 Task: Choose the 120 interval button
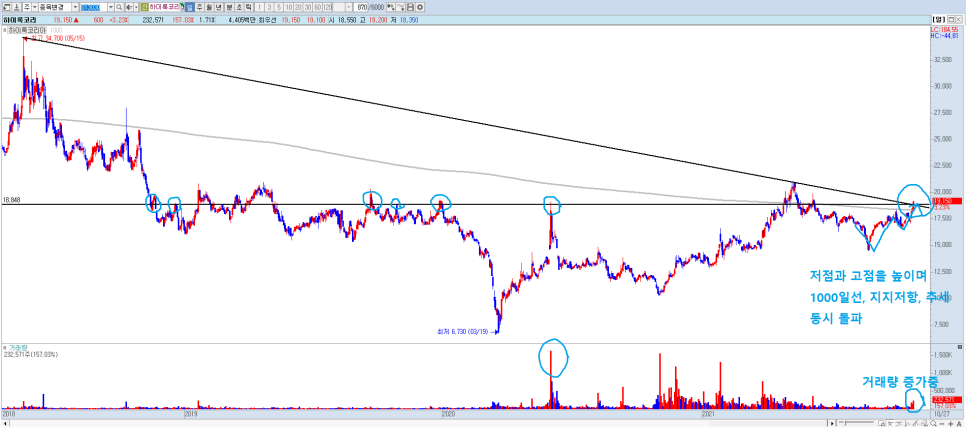(327, 7)
